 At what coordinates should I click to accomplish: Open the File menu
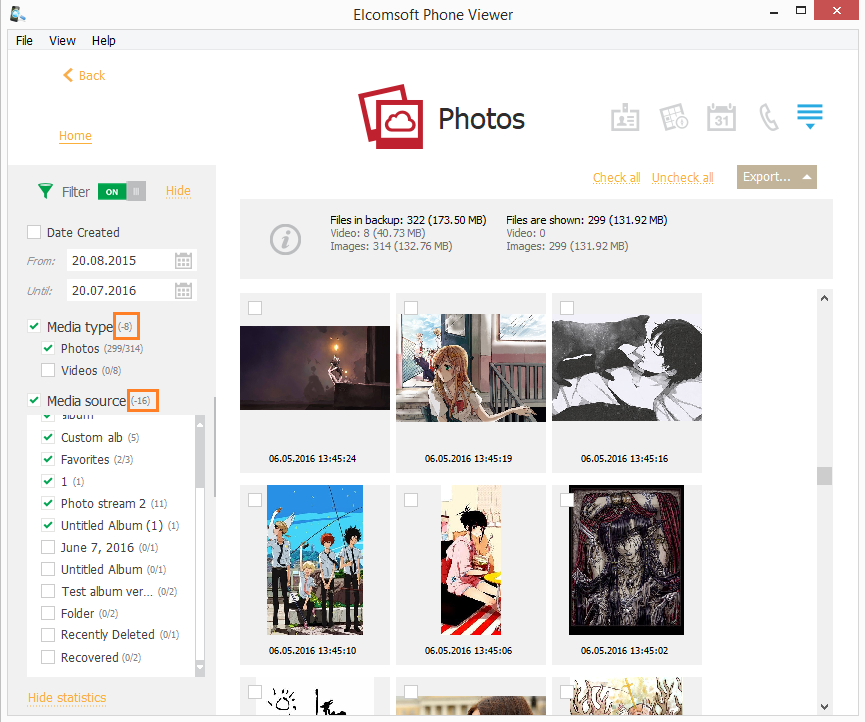point(23,40)
